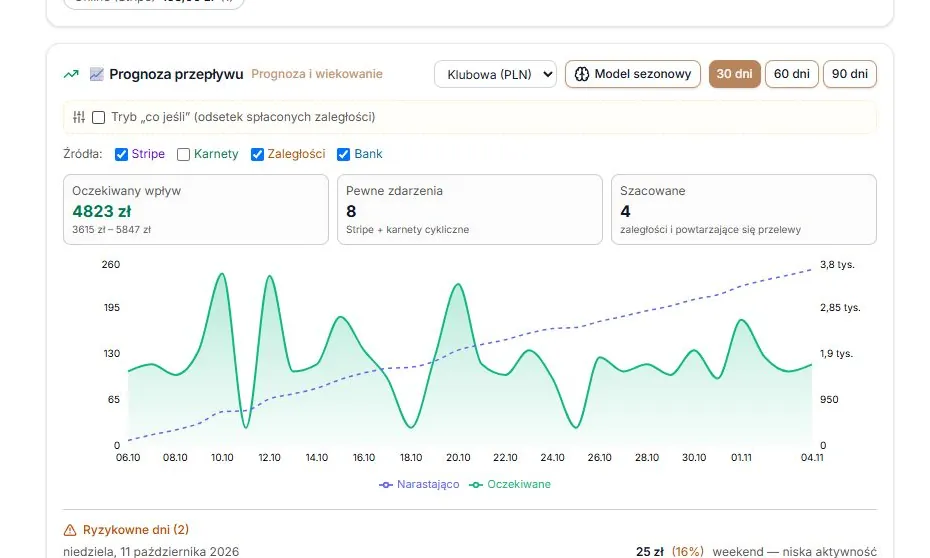Click the 10.10 x-axis date label
Image resolution: width=930 pixels, height=558 pixels.
click(x=222, y=458)
